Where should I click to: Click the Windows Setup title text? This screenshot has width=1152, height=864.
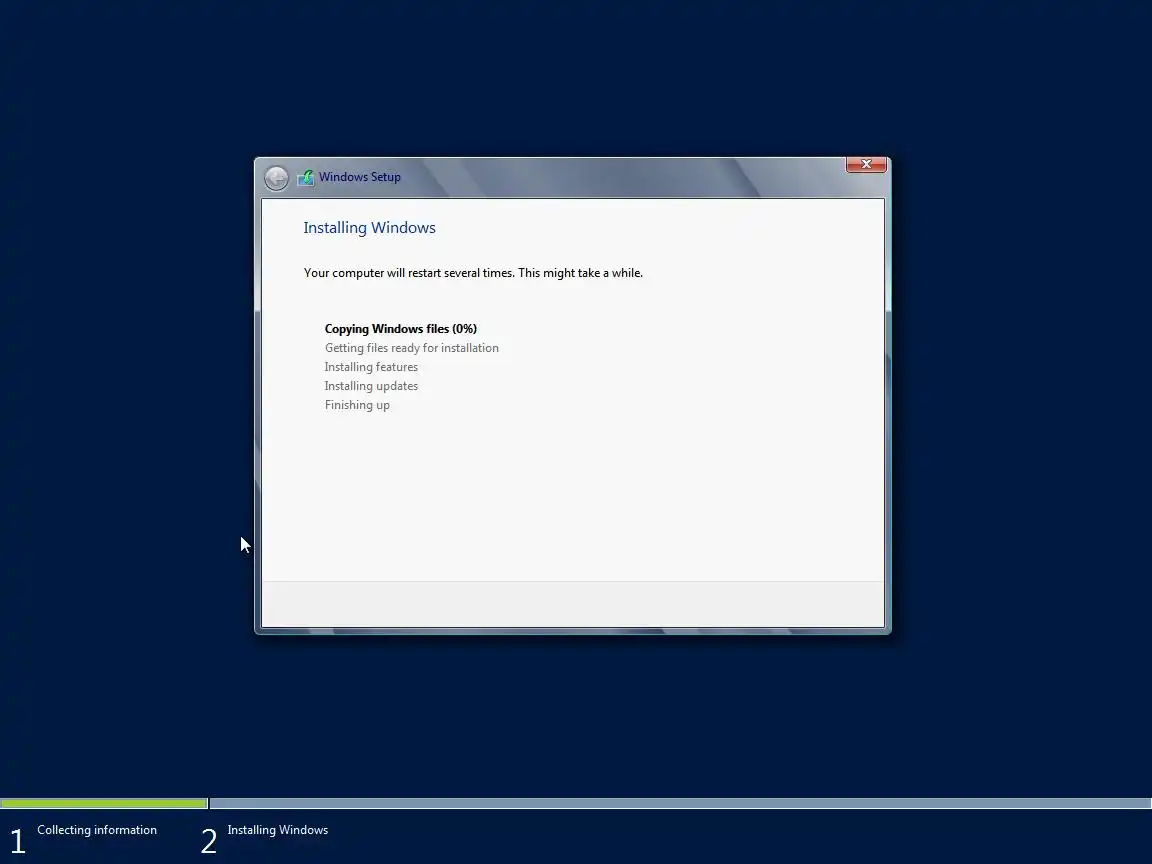359,177
